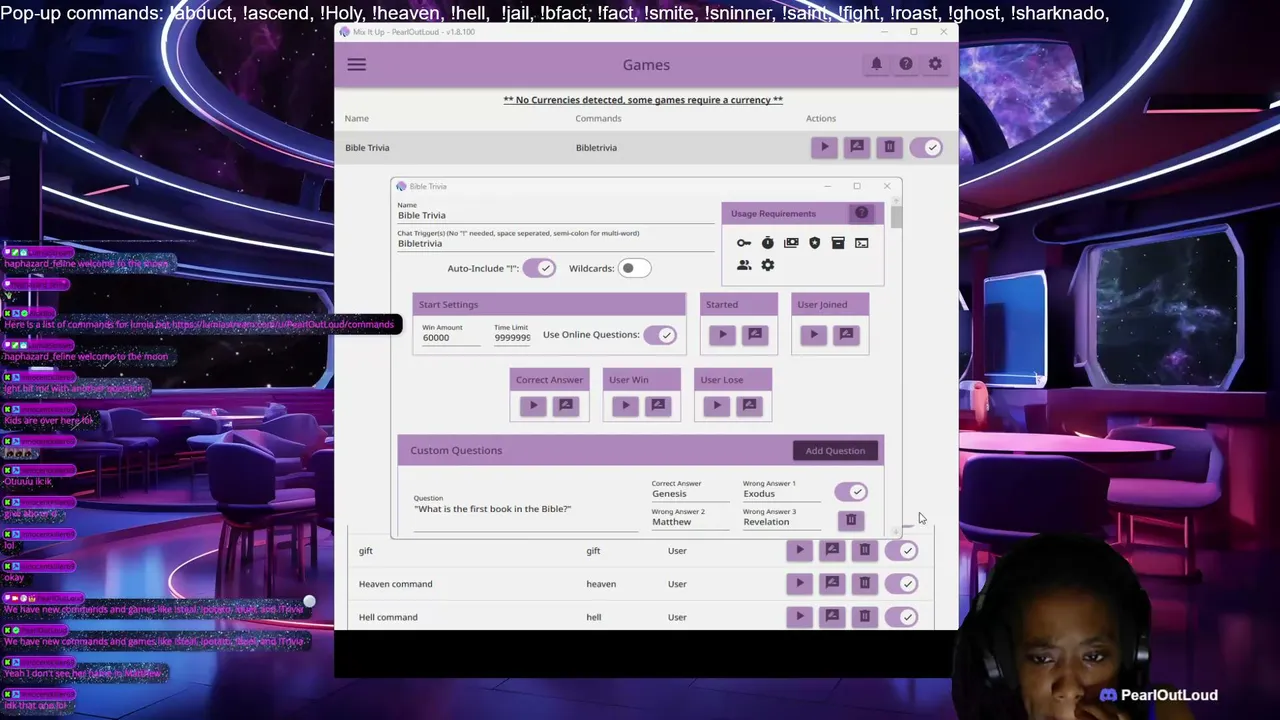Toggle Use Online Questions switch
Viewport: 1280px width, 720px height.
[660, 335]
